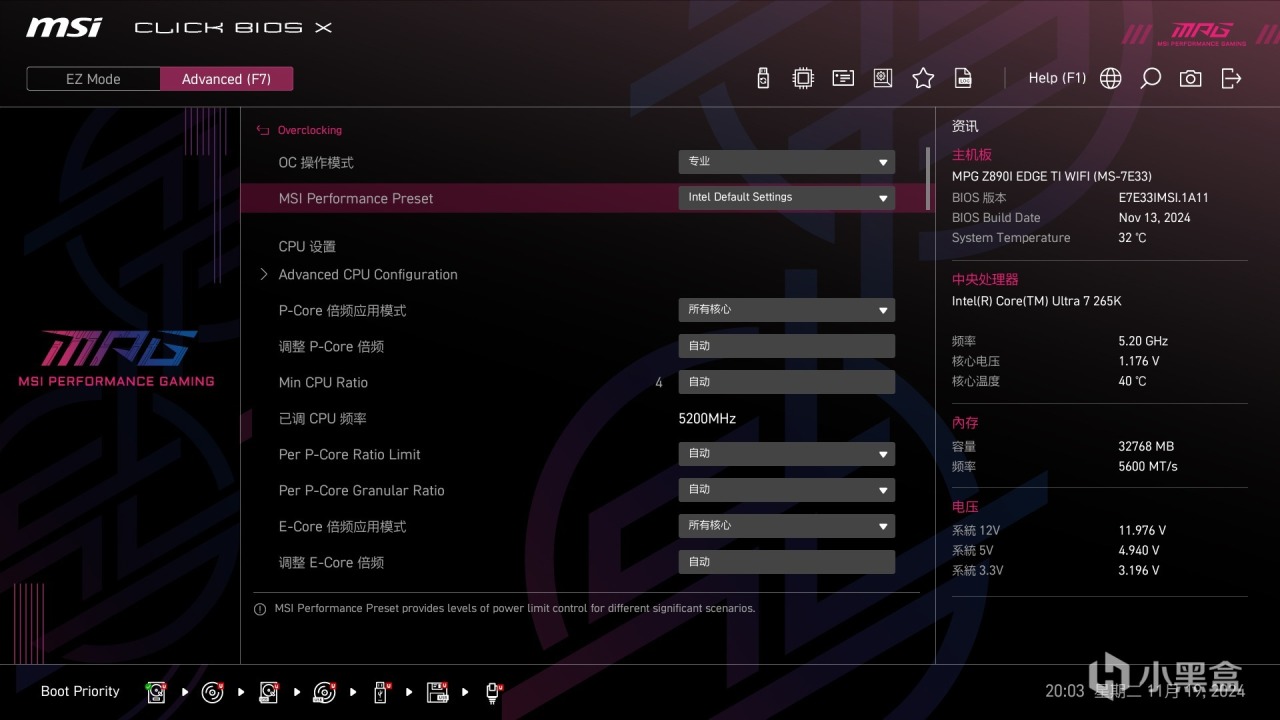1280x720 pixels.
Task: Select the USB CD/DVD boot device icon
Action: [325, 692]
